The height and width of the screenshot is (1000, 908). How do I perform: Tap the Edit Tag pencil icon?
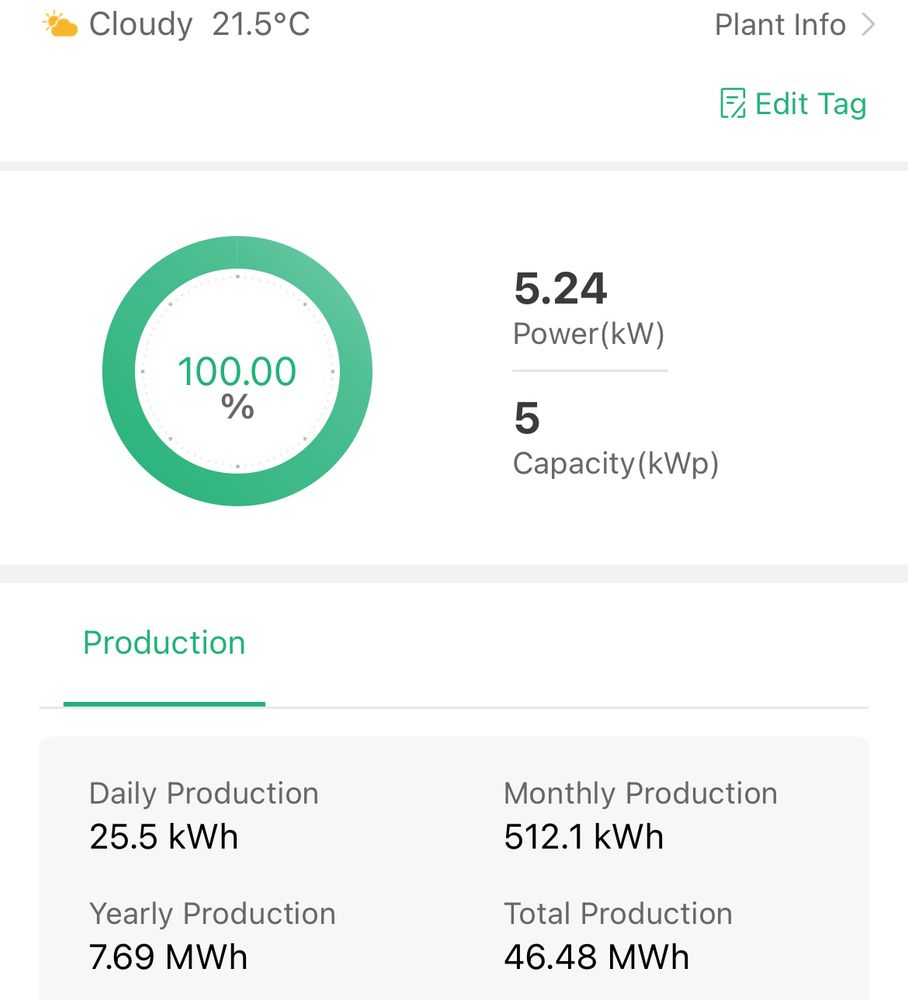pyautogui.click(x=733, y=103)
